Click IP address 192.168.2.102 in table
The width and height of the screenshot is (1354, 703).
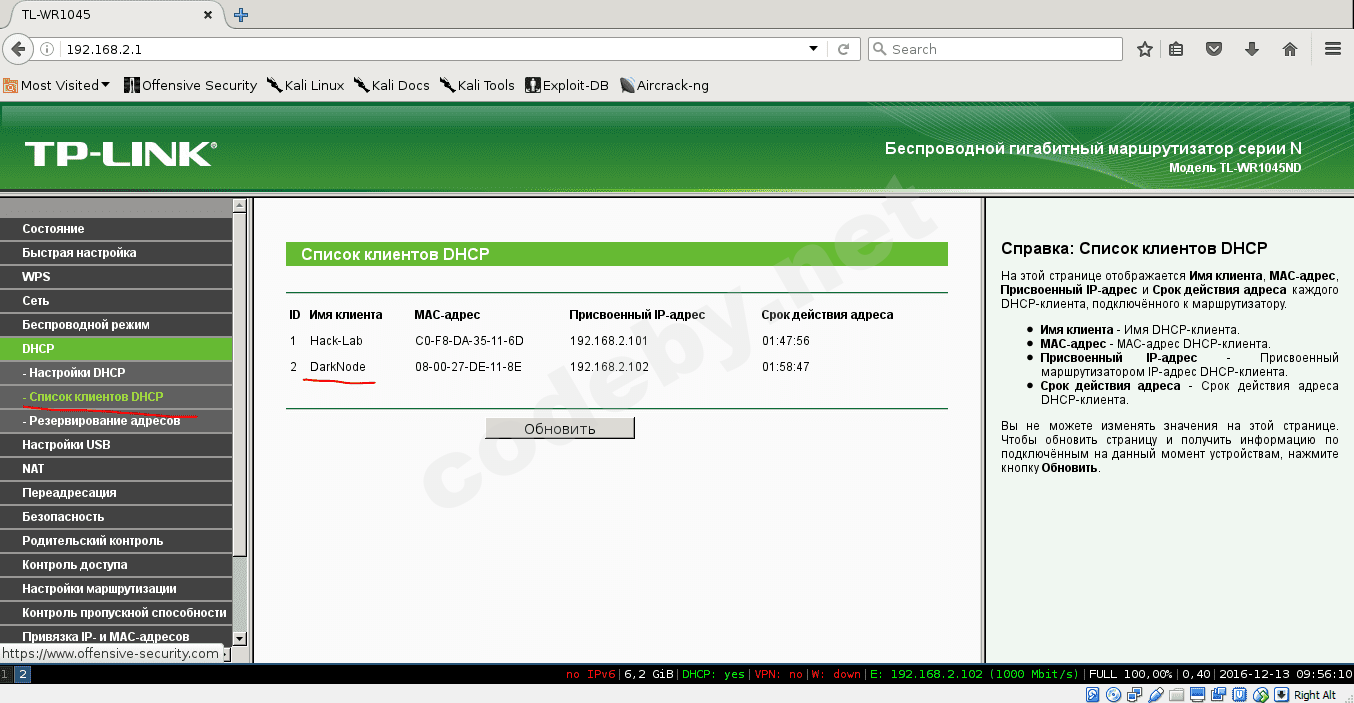609,367
